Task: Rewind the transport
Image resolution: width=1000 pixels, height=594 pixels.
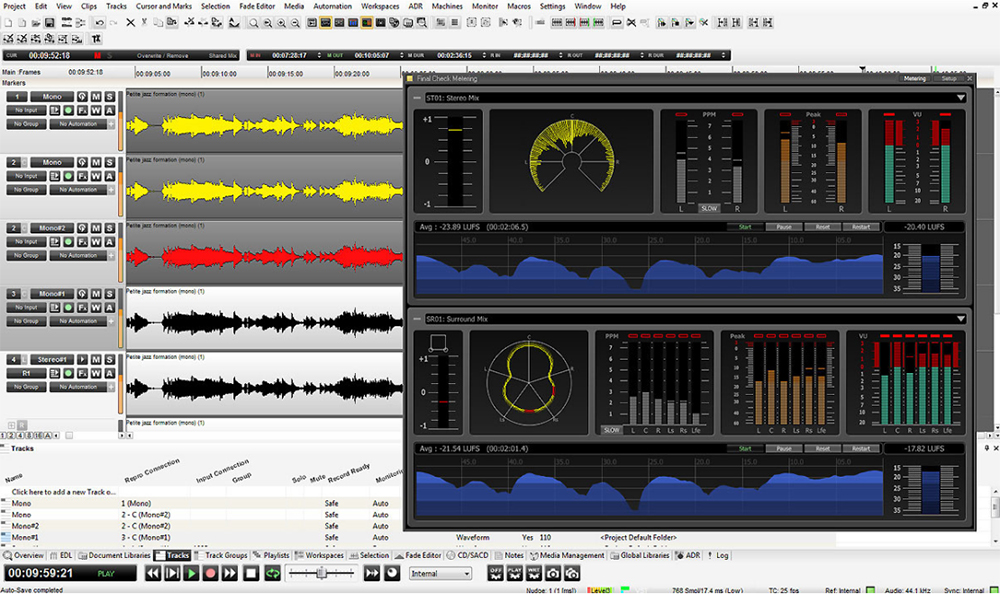Action: point(153,573)
